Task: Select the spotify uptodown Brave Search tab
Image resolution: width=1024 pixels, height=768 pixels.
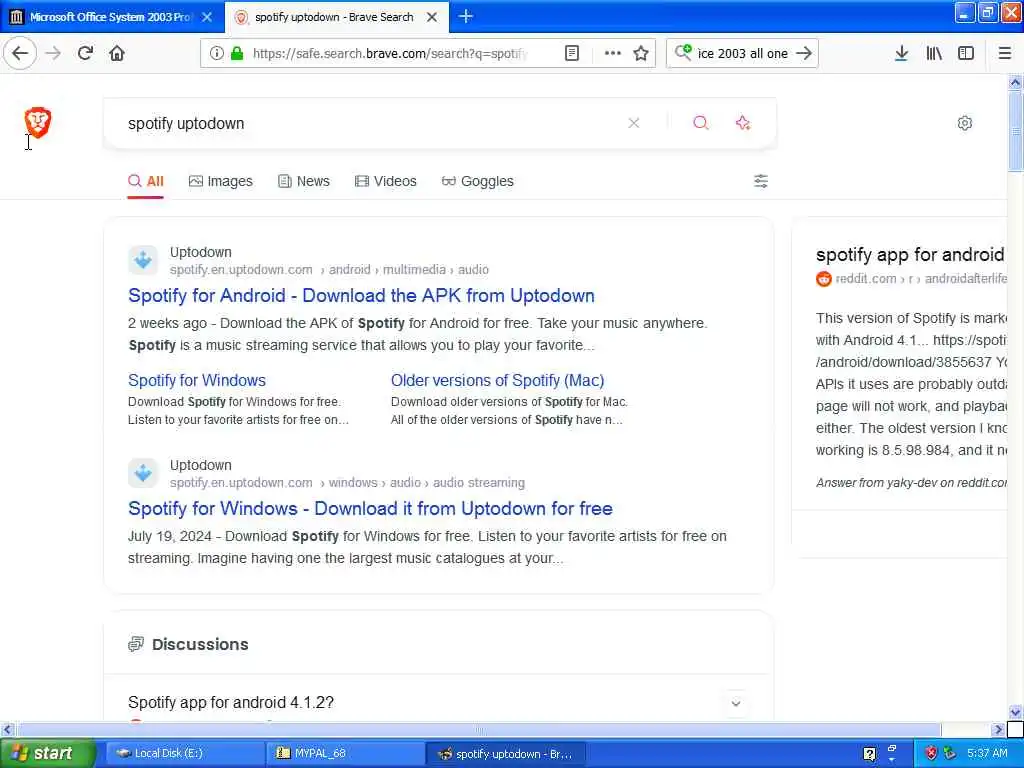Action: coord(336,17)
